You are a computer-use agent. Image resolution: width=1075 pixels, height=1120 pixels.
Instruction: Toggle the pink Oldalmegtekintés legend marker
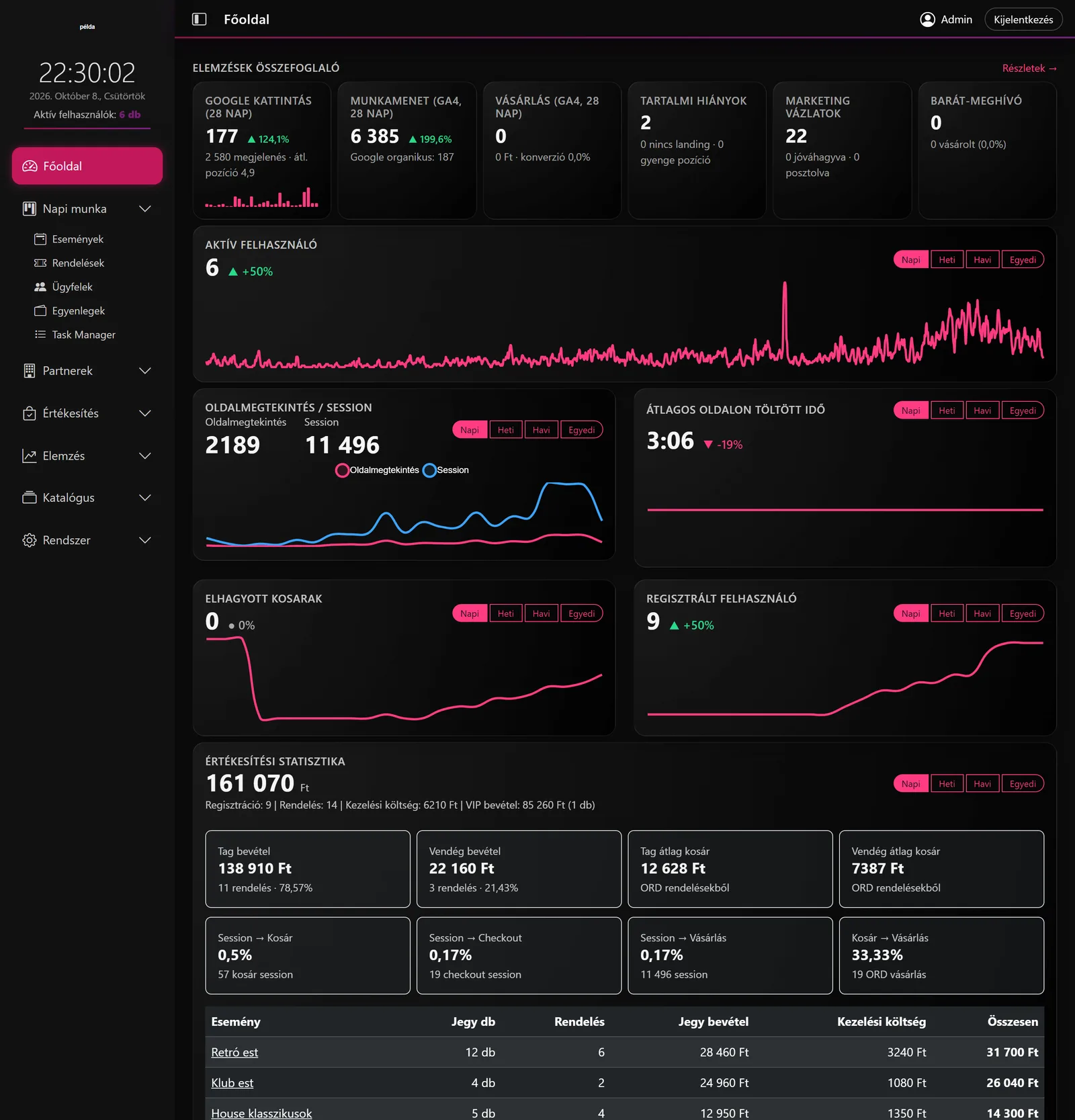[x=342, y=470]
